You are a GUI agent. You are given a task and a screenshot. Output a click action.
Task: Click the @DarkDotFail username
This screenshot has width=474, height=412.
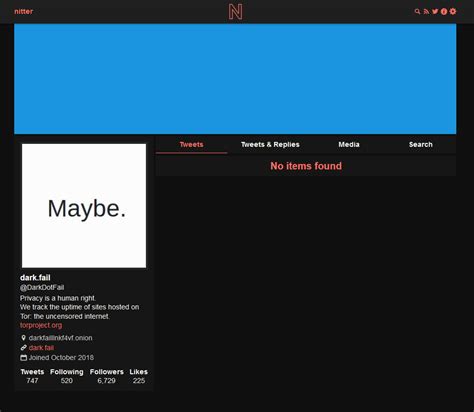pyautogui.click(x=42, y=287)
